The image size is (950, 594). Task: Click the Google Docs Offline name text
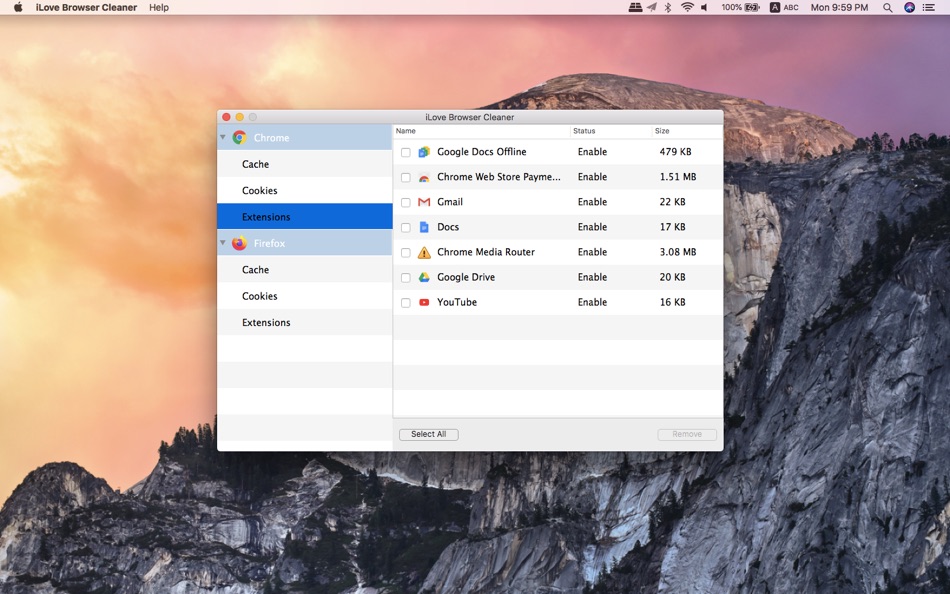[482, 152]
